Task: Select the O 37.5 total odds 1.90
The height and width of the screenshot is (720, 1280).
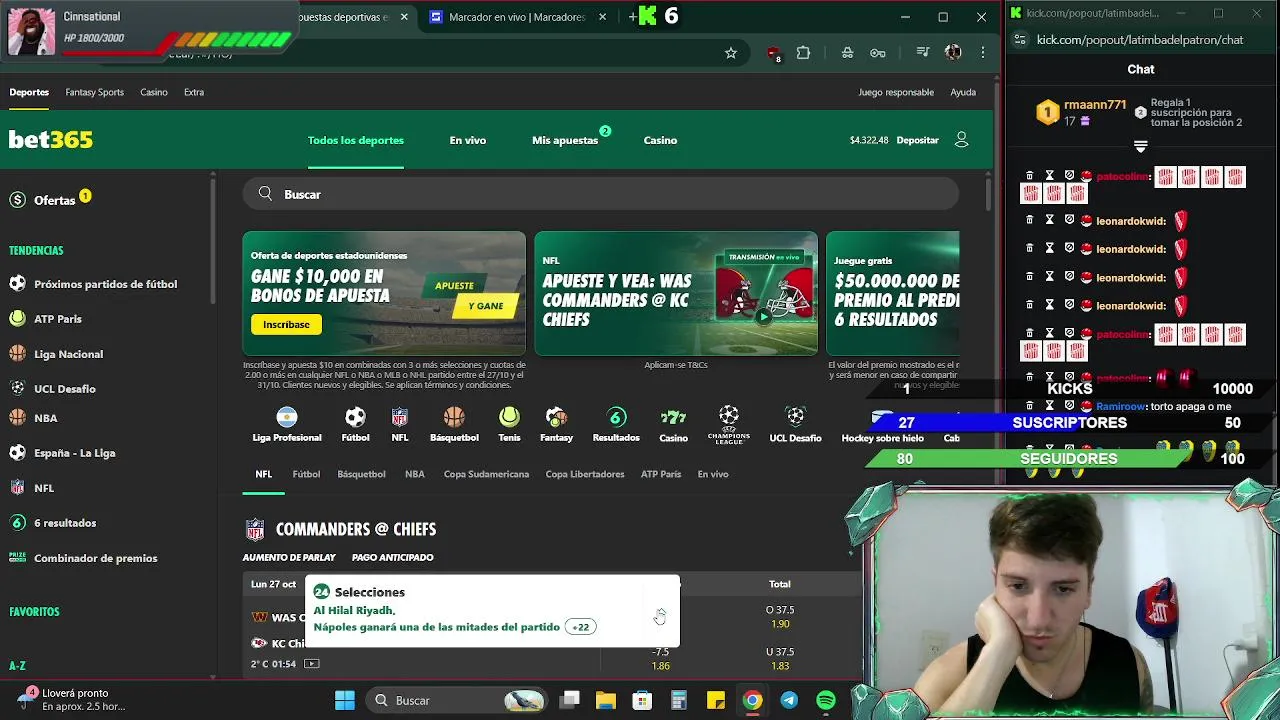Action: 780,617
